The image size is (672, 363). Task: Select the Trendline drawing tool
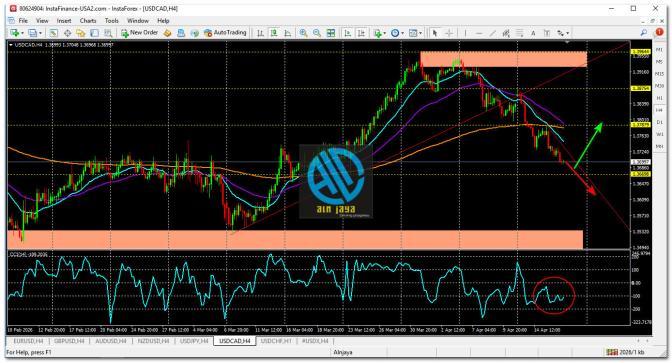click(493, 33)
